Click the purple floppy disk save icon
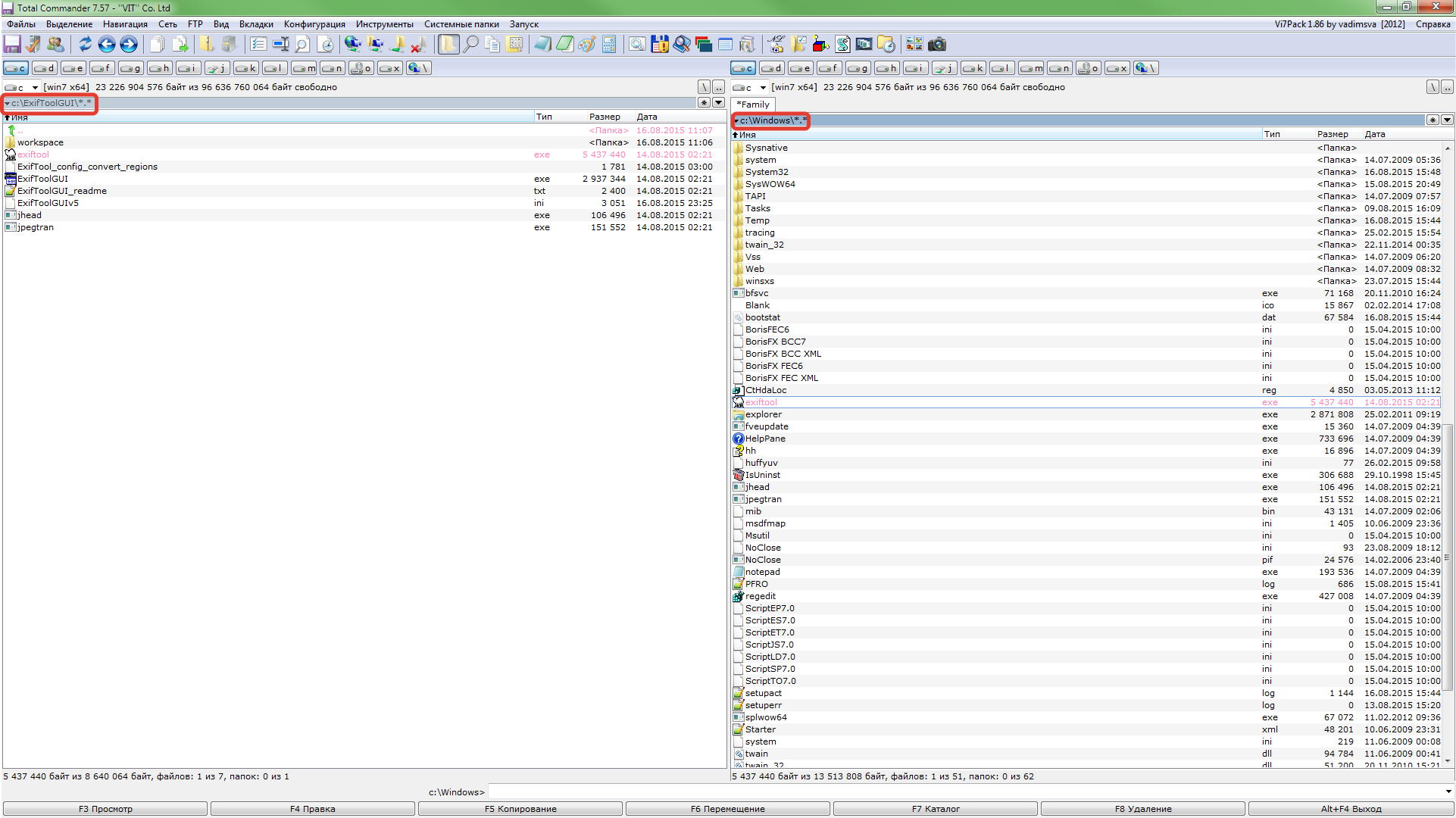 (12, 44)
